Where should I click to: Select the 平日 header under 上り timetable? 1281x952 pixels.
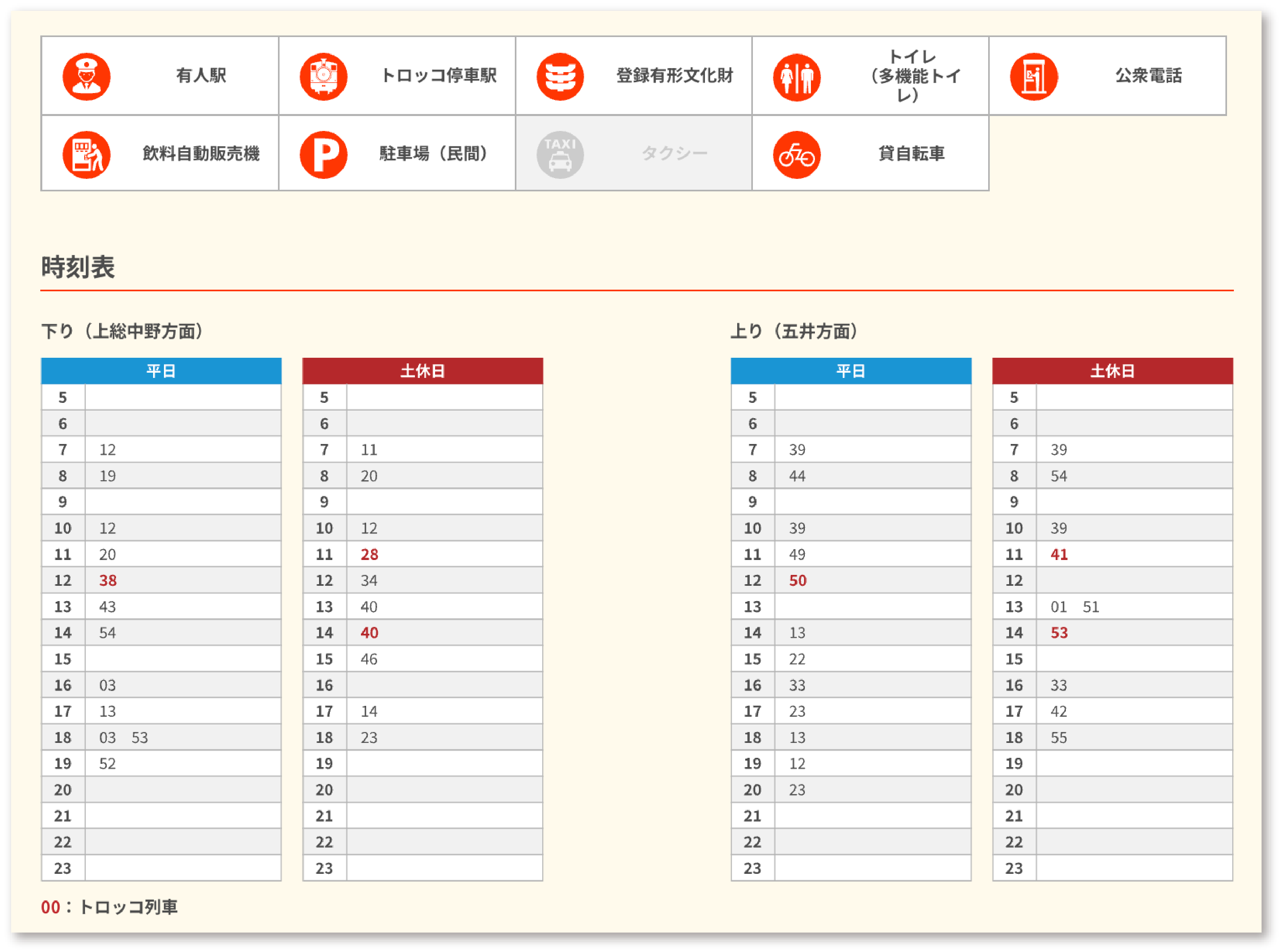[850, 371]
